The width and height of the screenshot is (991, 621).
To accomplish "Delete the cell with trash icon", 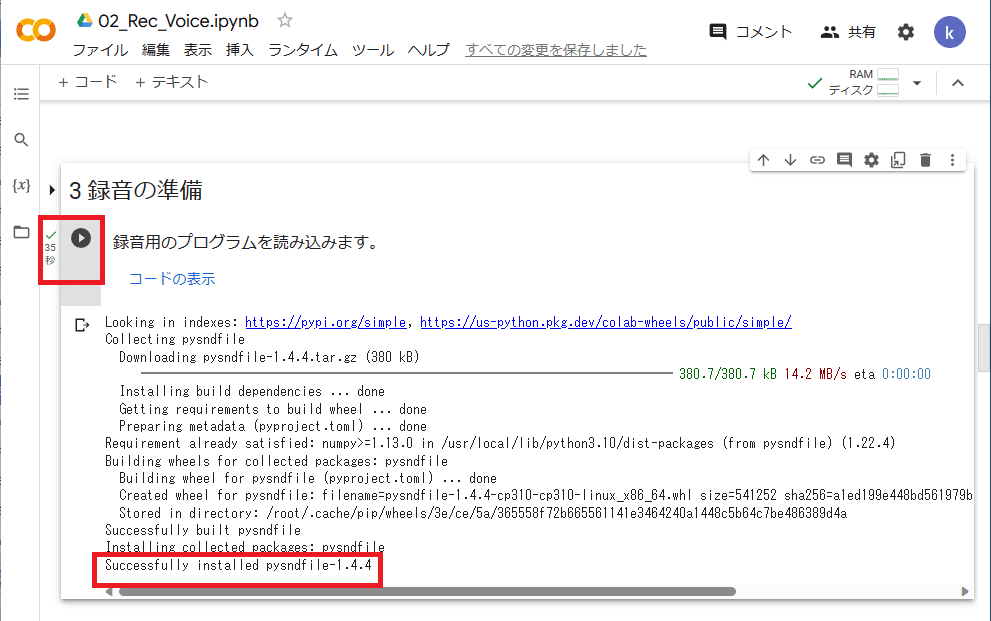I will point(925,160).
